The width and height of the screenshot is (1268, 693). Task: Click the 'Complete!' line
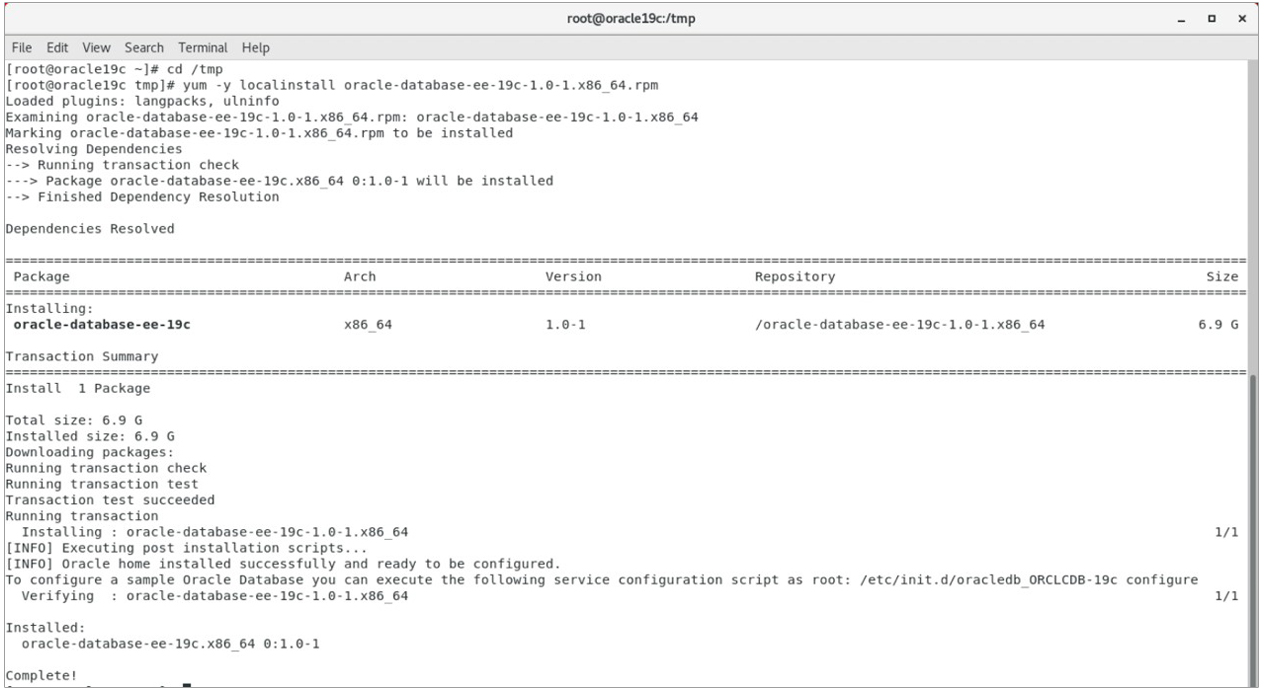(42, 676)
